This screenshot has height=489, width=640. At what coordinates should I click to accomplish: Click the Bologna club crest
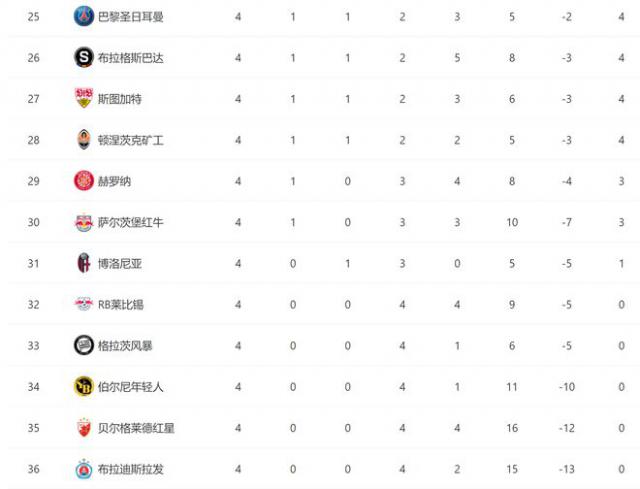(84, 263)
